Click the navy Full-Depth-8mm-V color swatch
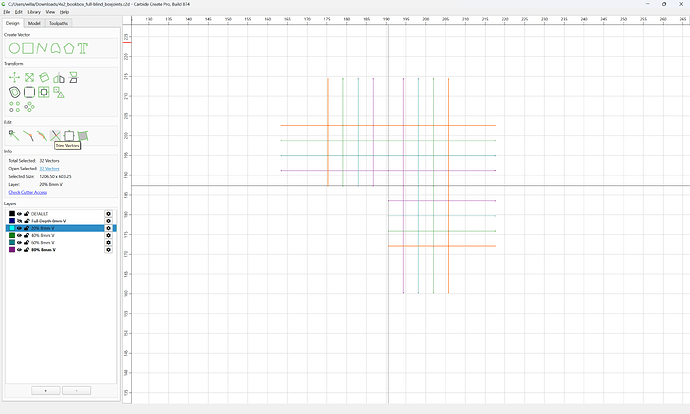 pos(12,221)
